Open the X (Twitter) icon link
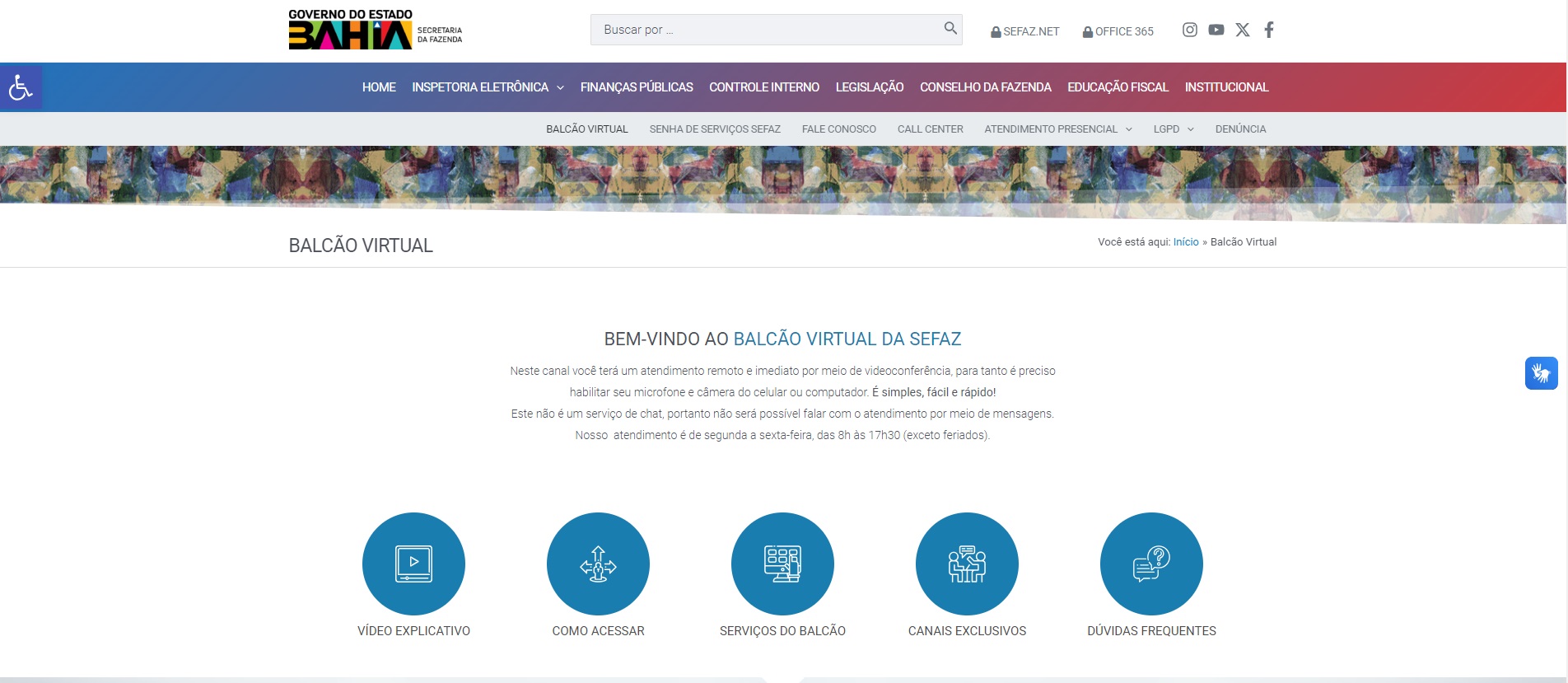The height and width of the screenshot is (683, 1568). tap(1242, 30)
